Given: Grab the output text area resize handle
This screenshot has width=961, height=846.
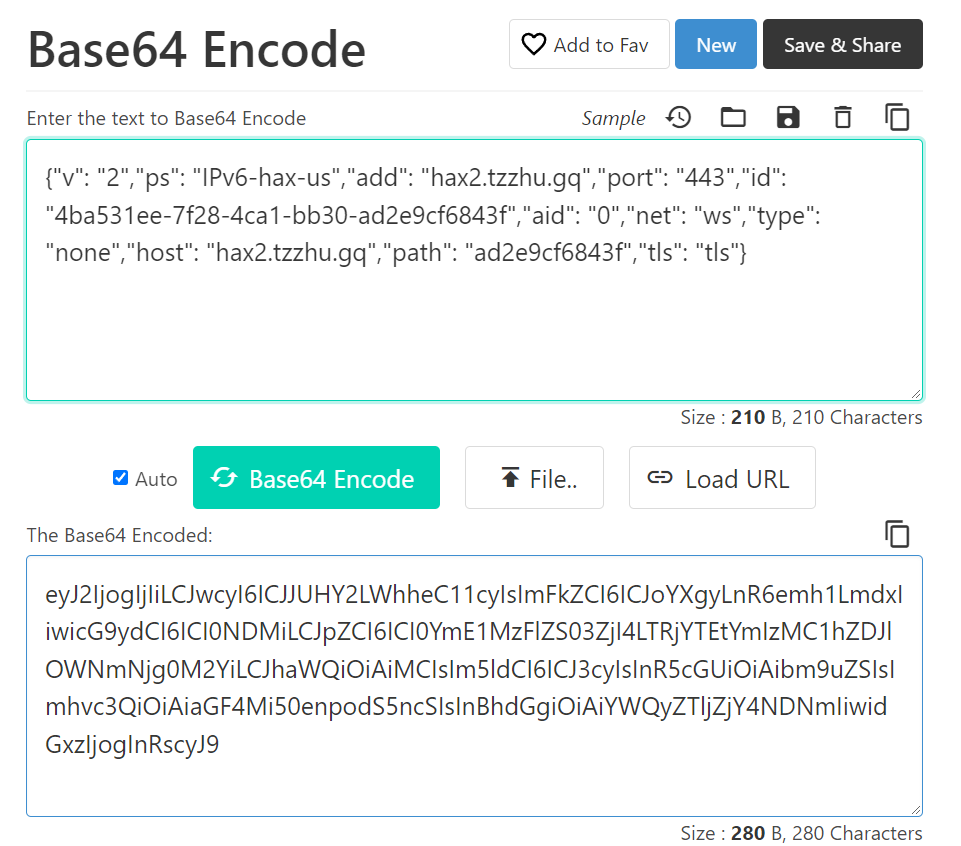Looking at the screenshot, I should [916, 810].
